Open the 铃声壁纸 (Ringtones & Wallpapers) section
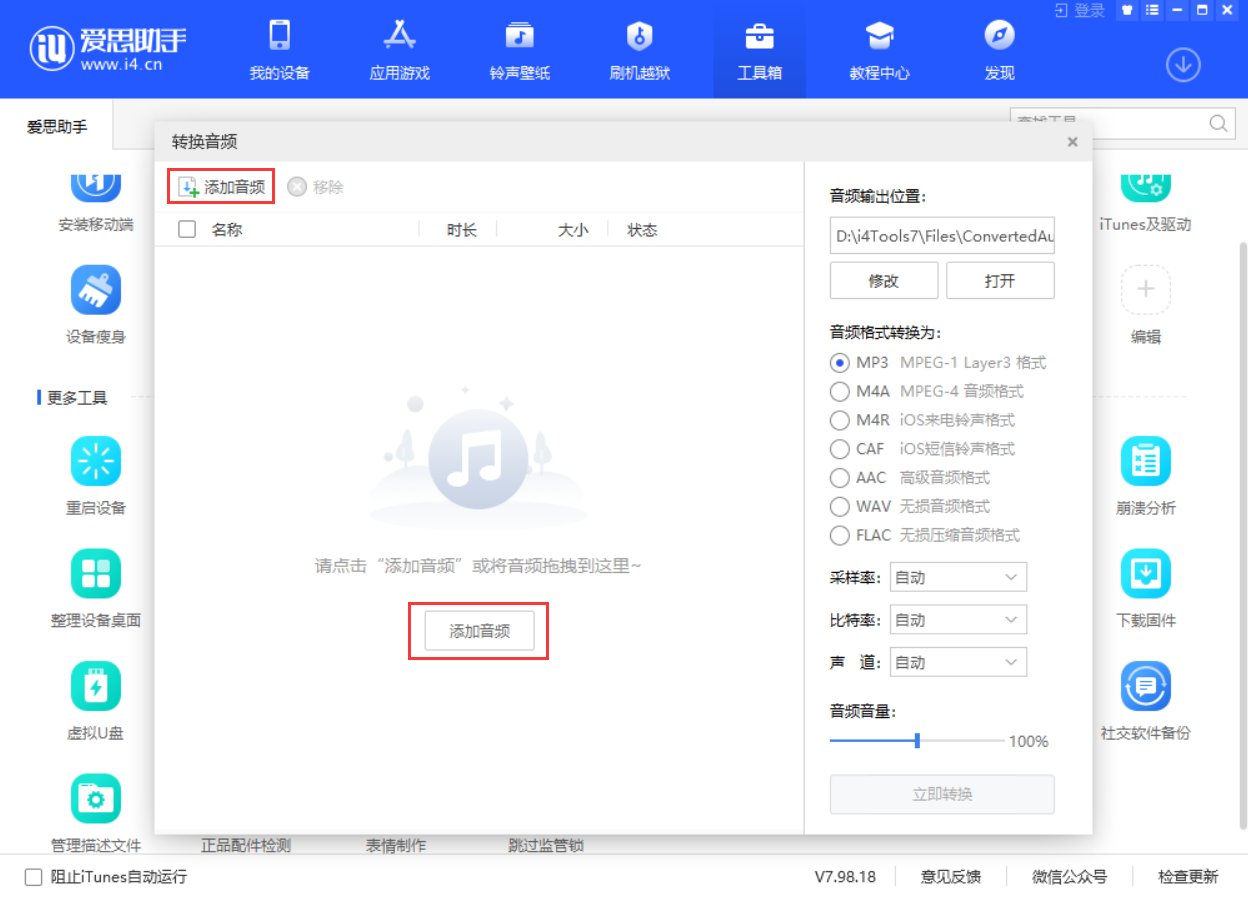1248x898 pixels. tap(519, 48)
